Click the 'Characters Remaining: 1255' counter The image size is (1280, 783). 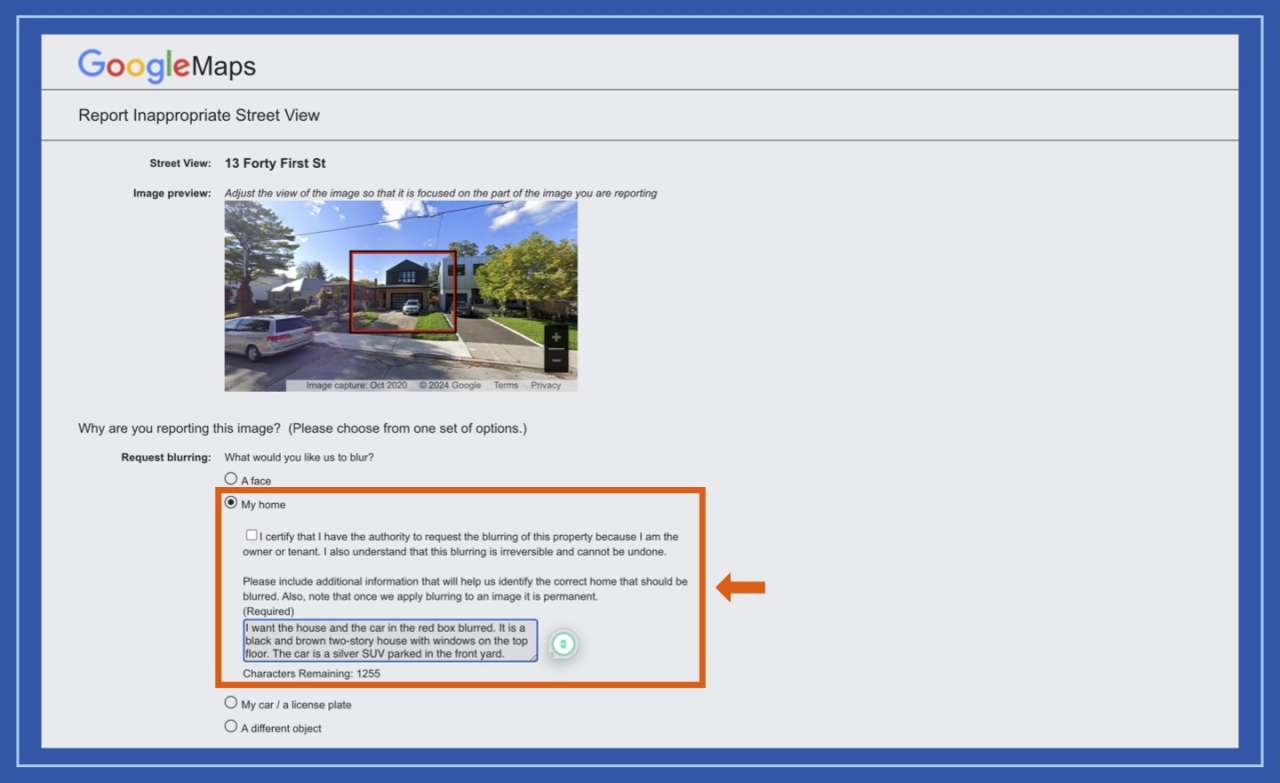[312, 673]
